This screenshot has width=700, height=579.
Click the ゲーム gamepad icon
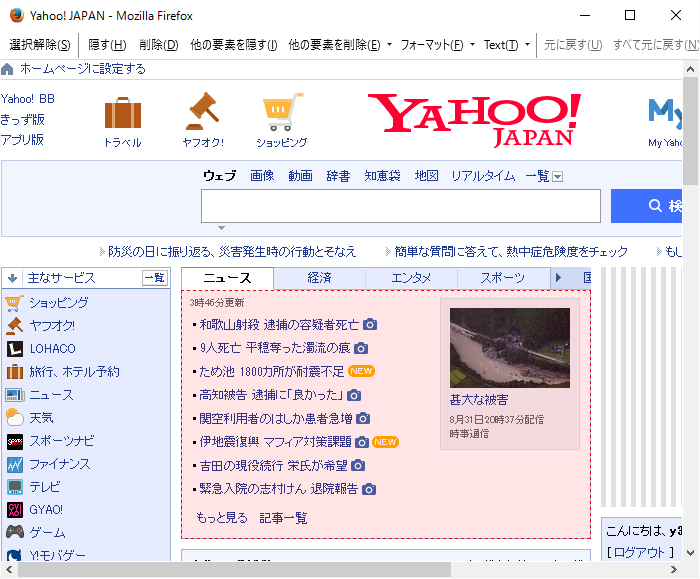[15, 532]
